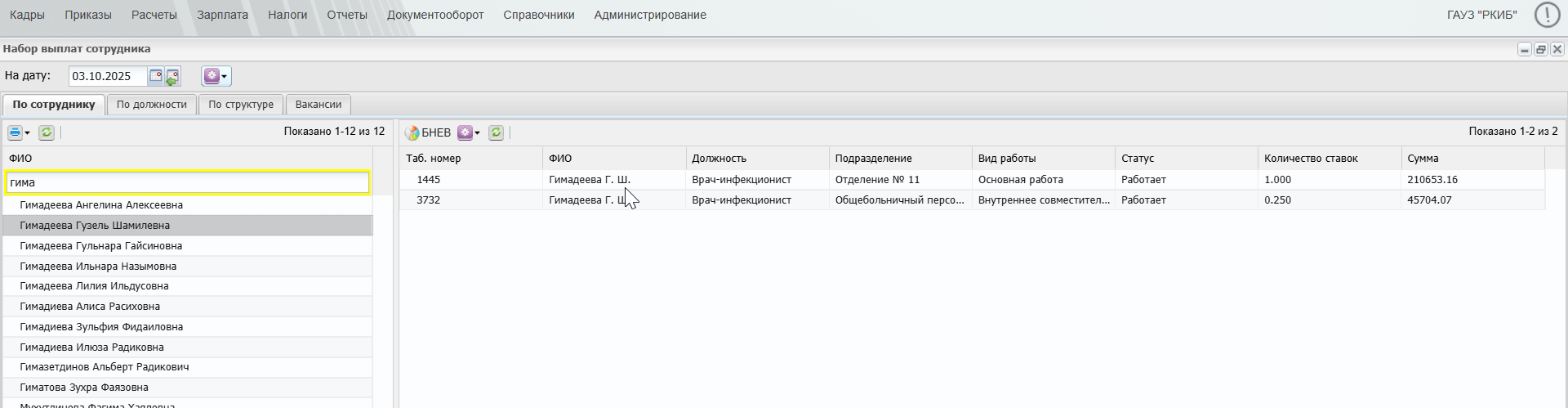Sort by the Сумма column header

pos(1423,159)
